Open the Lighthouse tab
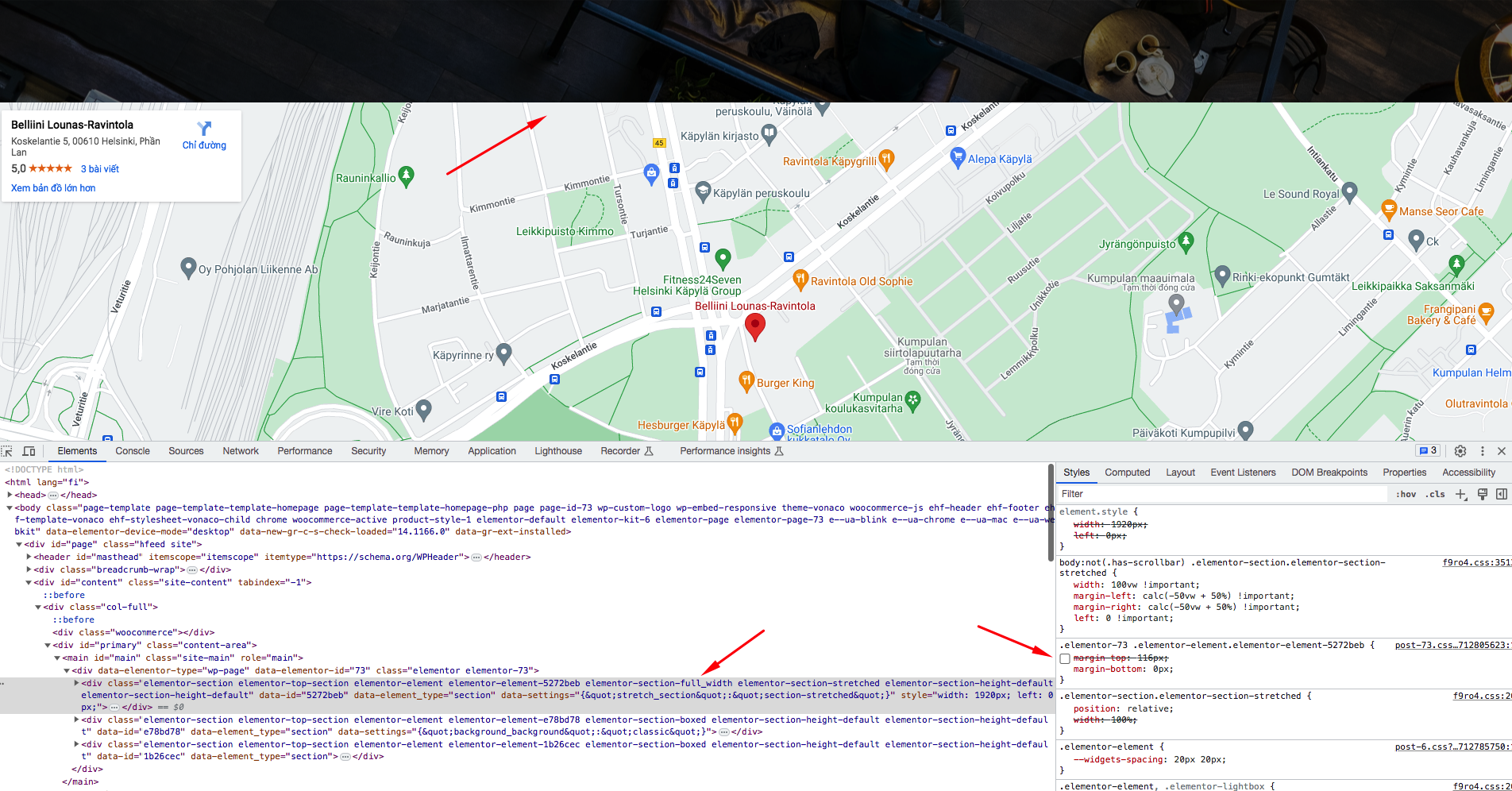1512x791 pixels. pyautogui.click(x=558, y=451)
